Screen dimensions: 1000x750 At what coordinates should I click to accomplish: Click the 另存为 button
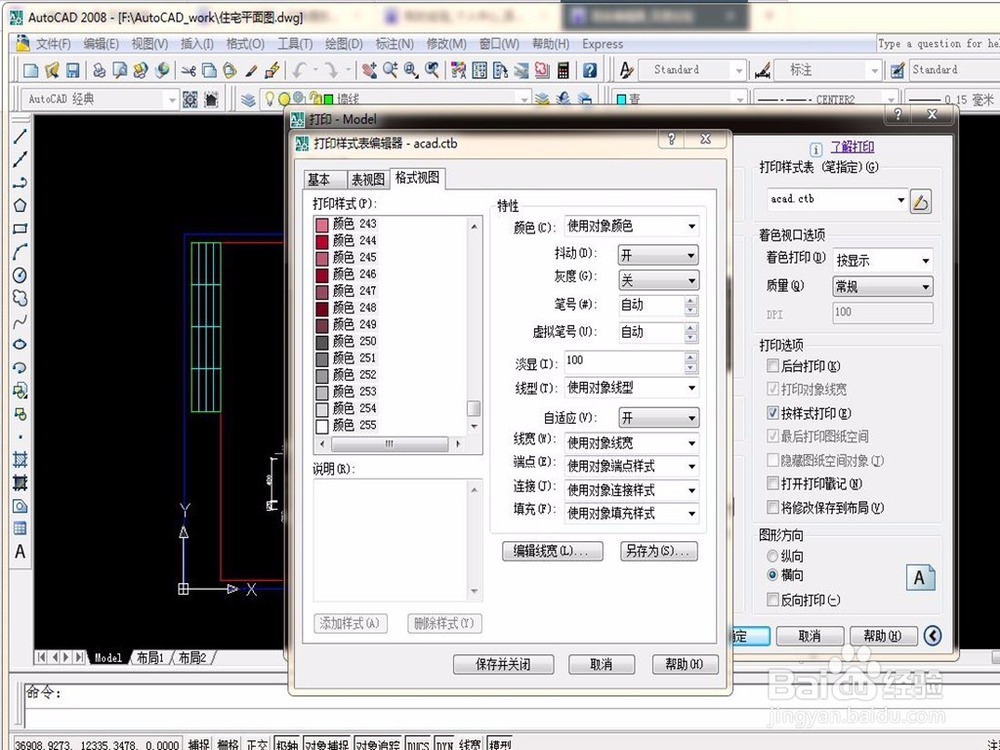pos(659,551)
